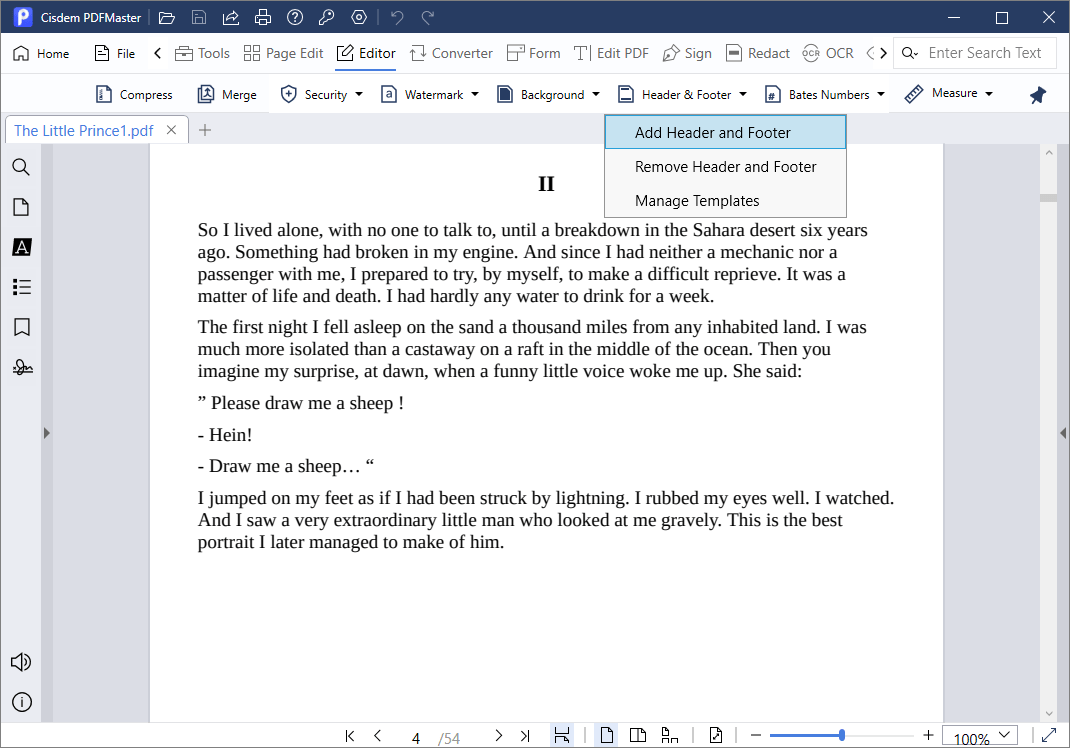Click the Undo arrow
Viewport: 1070px width, 748px height.
(397, 18)
